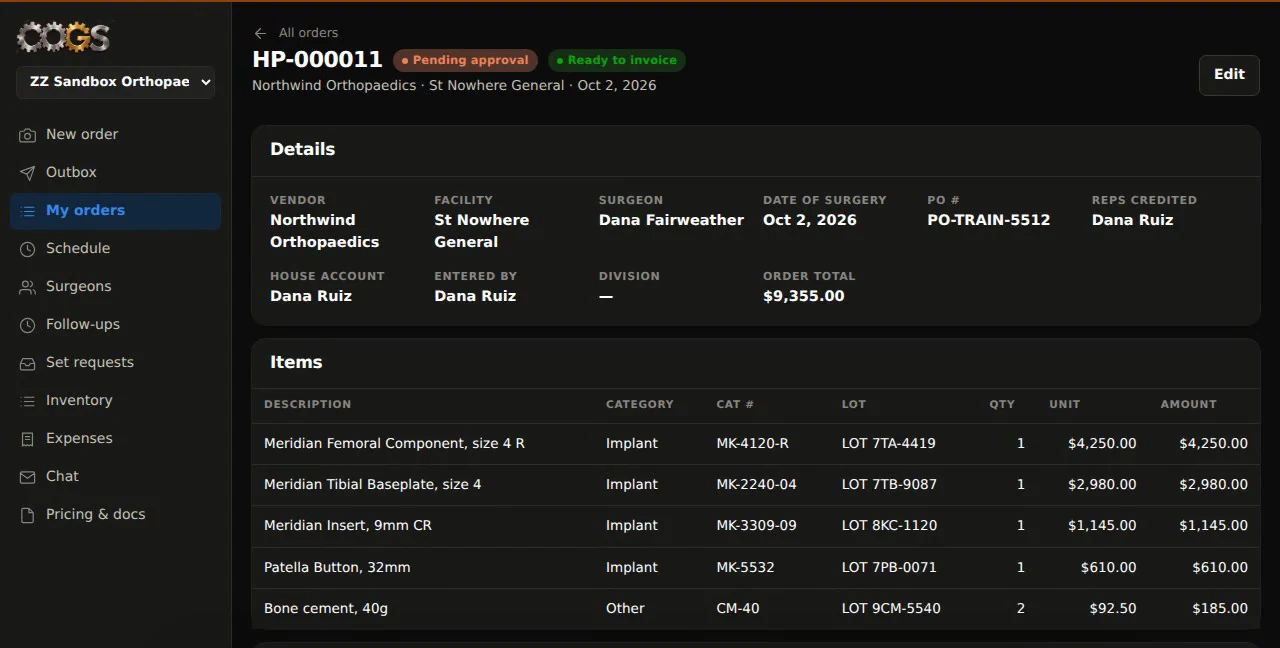The image size is (1280, 648).
Task: Click catalog number MK-2240-04
Action: coord(757,484)
